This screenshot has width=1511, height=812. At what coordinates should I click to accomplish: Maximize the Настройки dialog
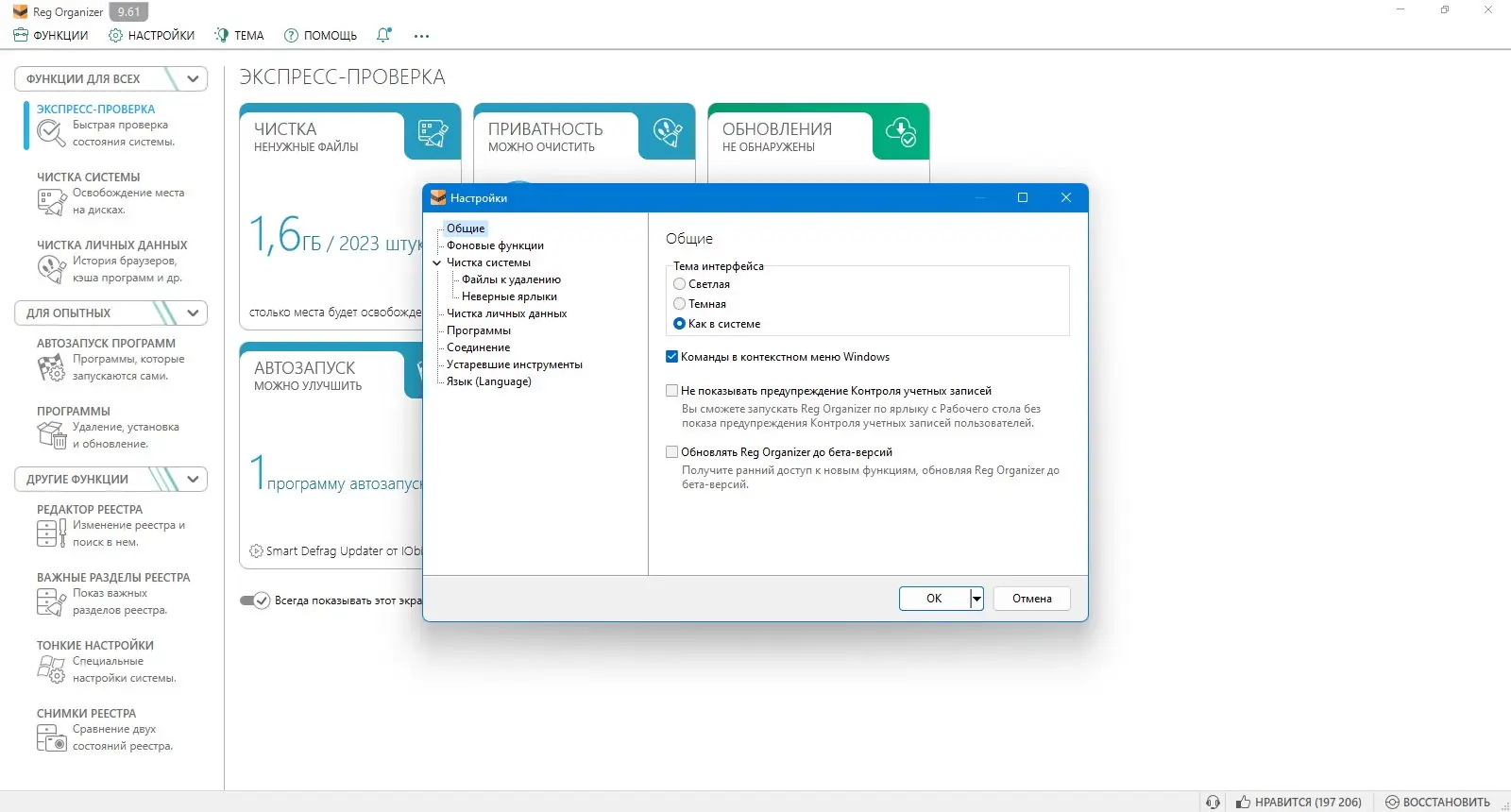[1023, 197]
